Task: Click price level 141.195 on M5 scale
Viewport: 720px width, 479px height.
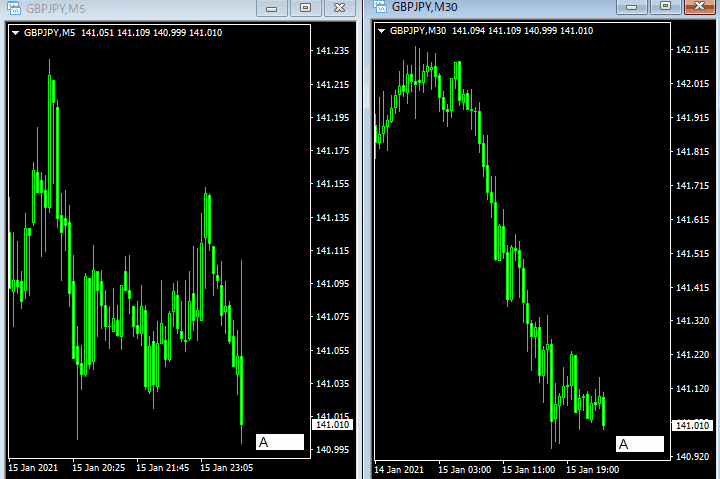Action: coord(332,118)
